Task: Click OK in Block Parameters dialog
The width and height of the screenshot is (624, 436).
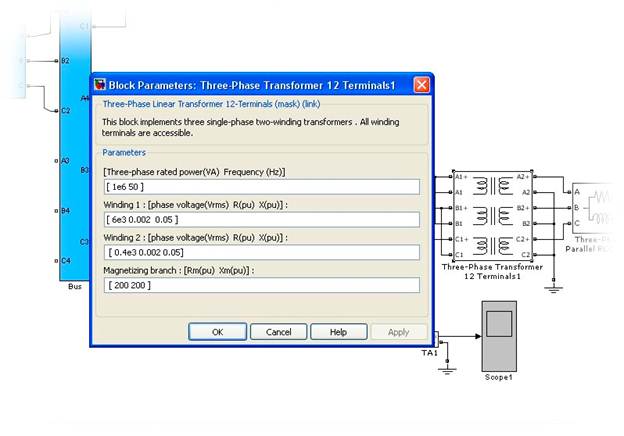Action: [x=217, y=332]
